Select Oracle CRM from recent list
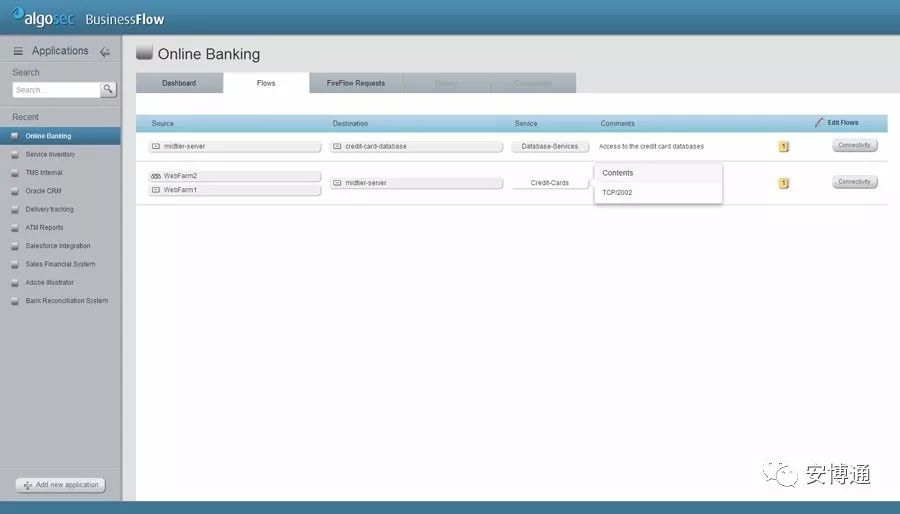The width and height of the screenshot is (900, 514). (43, 191)
